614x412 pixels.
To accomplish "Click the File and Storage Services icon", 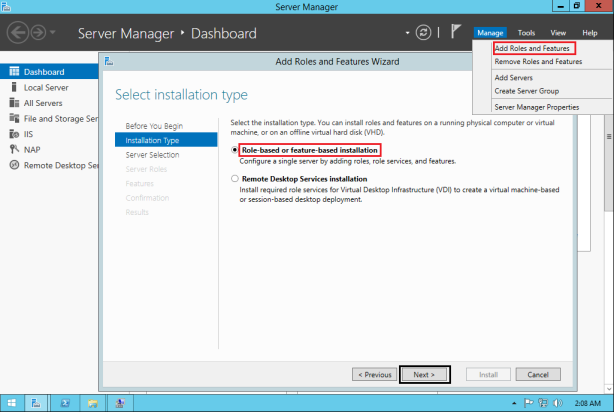I will [x=14, y=118].
